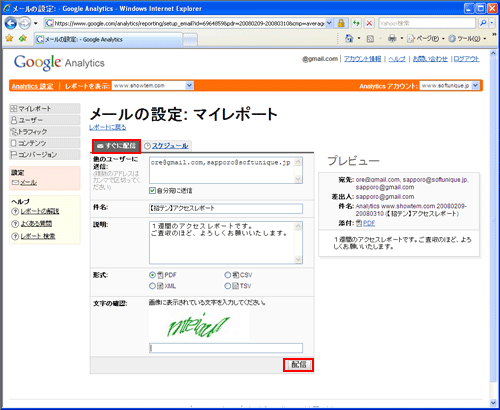The image size is (500, 410).
Task: Open トラフィック in the sidebar
Action: 45,132
